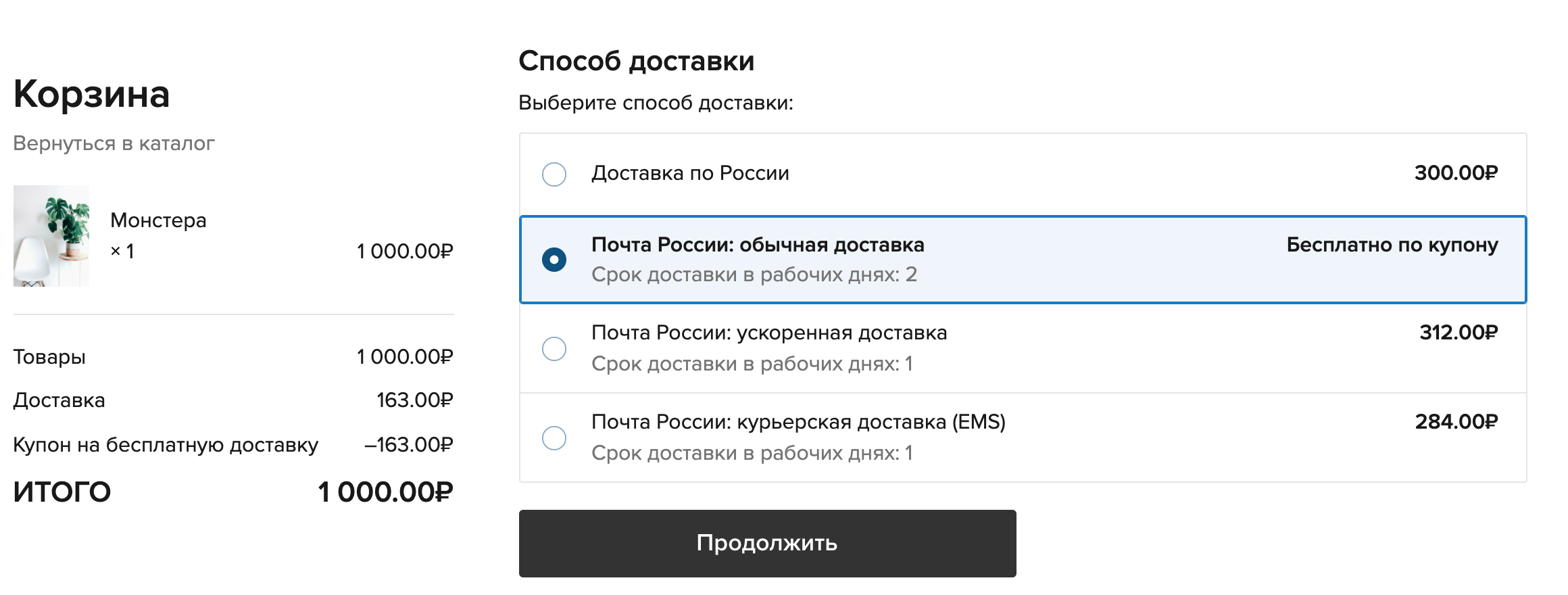This screenshot has width=1568, height=595.
Task: Click the Способ доставки heading
Action: [636, 61]
